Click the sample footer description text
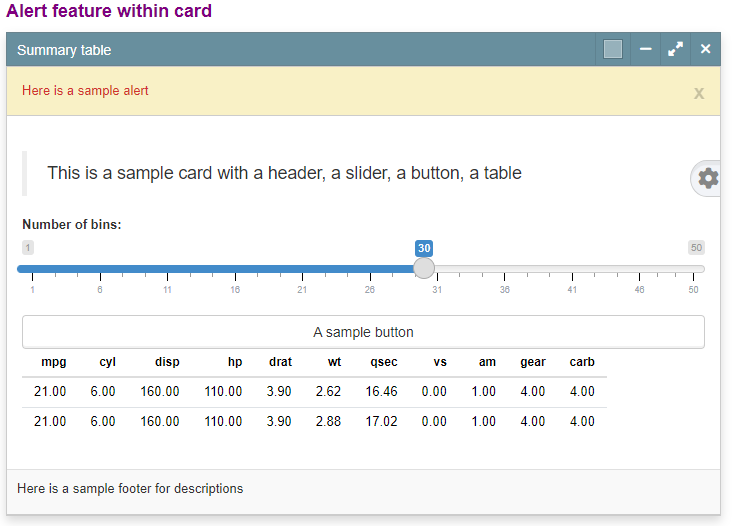The image size is (732, 526). point(130,488)
